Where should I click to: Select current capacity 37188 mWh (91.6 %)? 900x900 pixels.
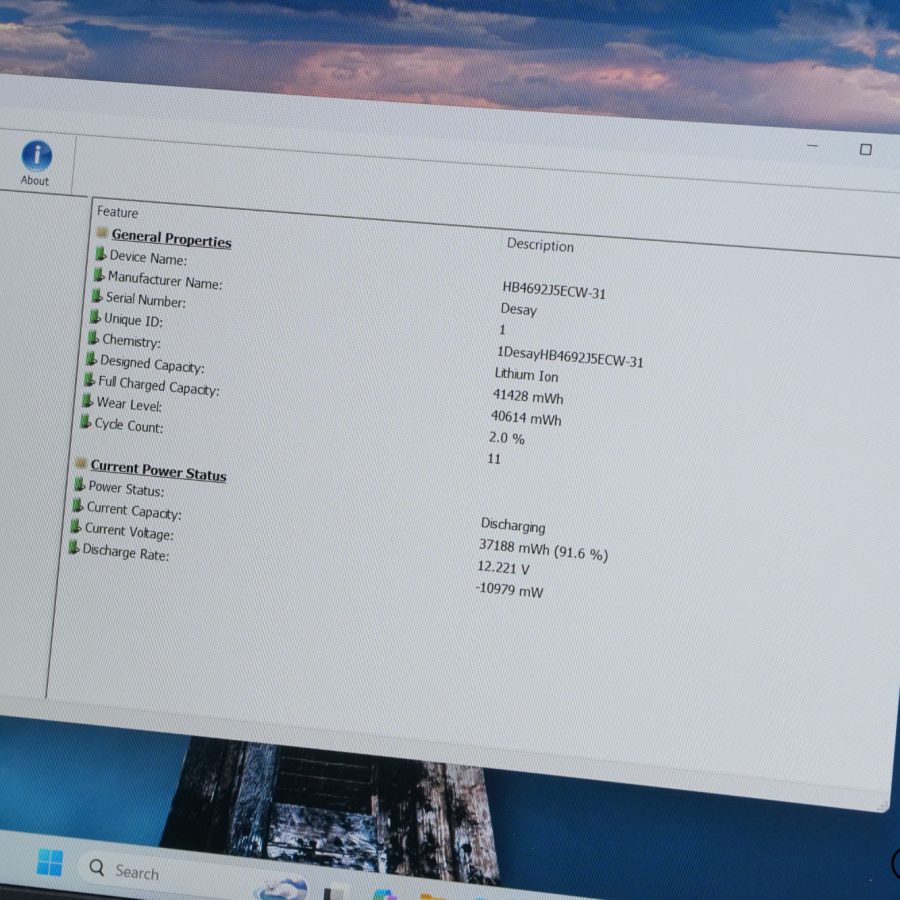tap(544, 550)
